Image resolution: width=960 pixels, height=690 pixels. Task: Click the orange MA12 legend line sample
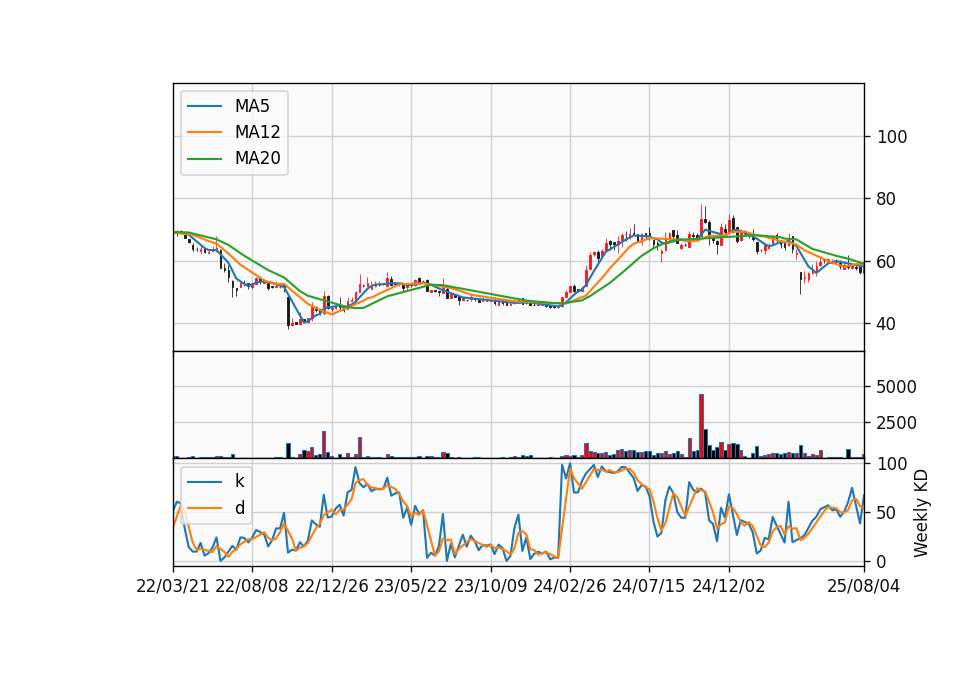pyautogui.click(x=204, y=132)
